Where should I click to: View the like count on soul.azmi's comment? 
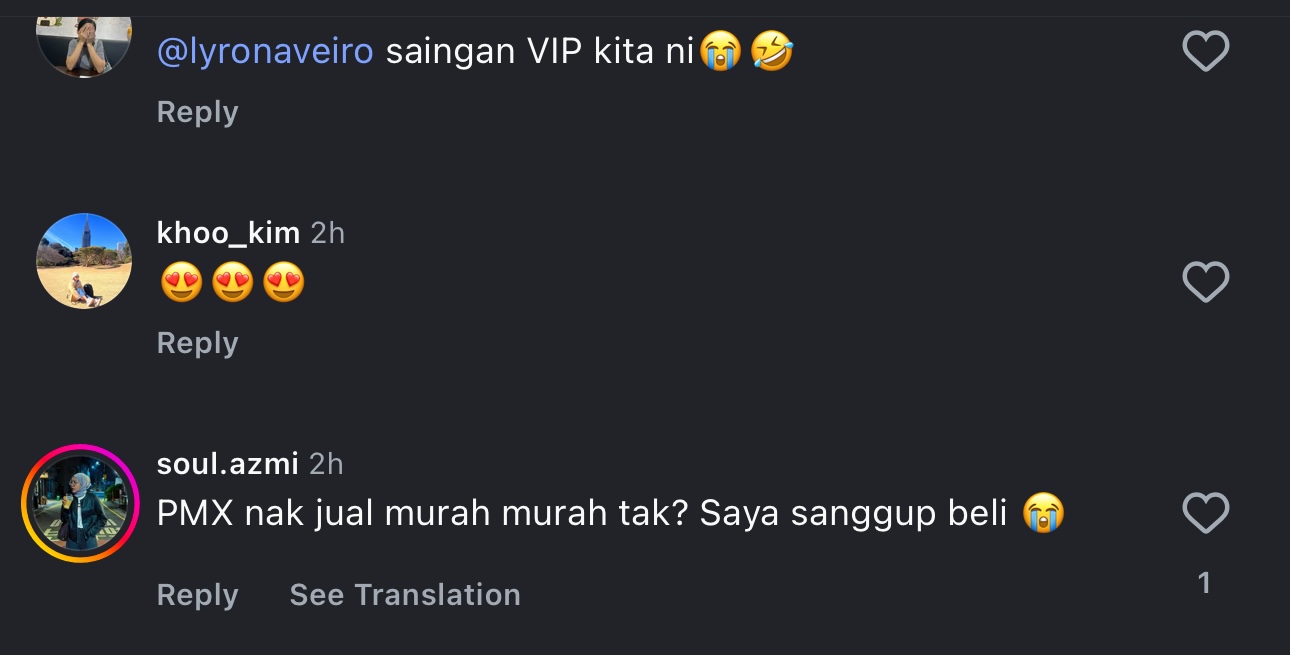pos(1205,582)
